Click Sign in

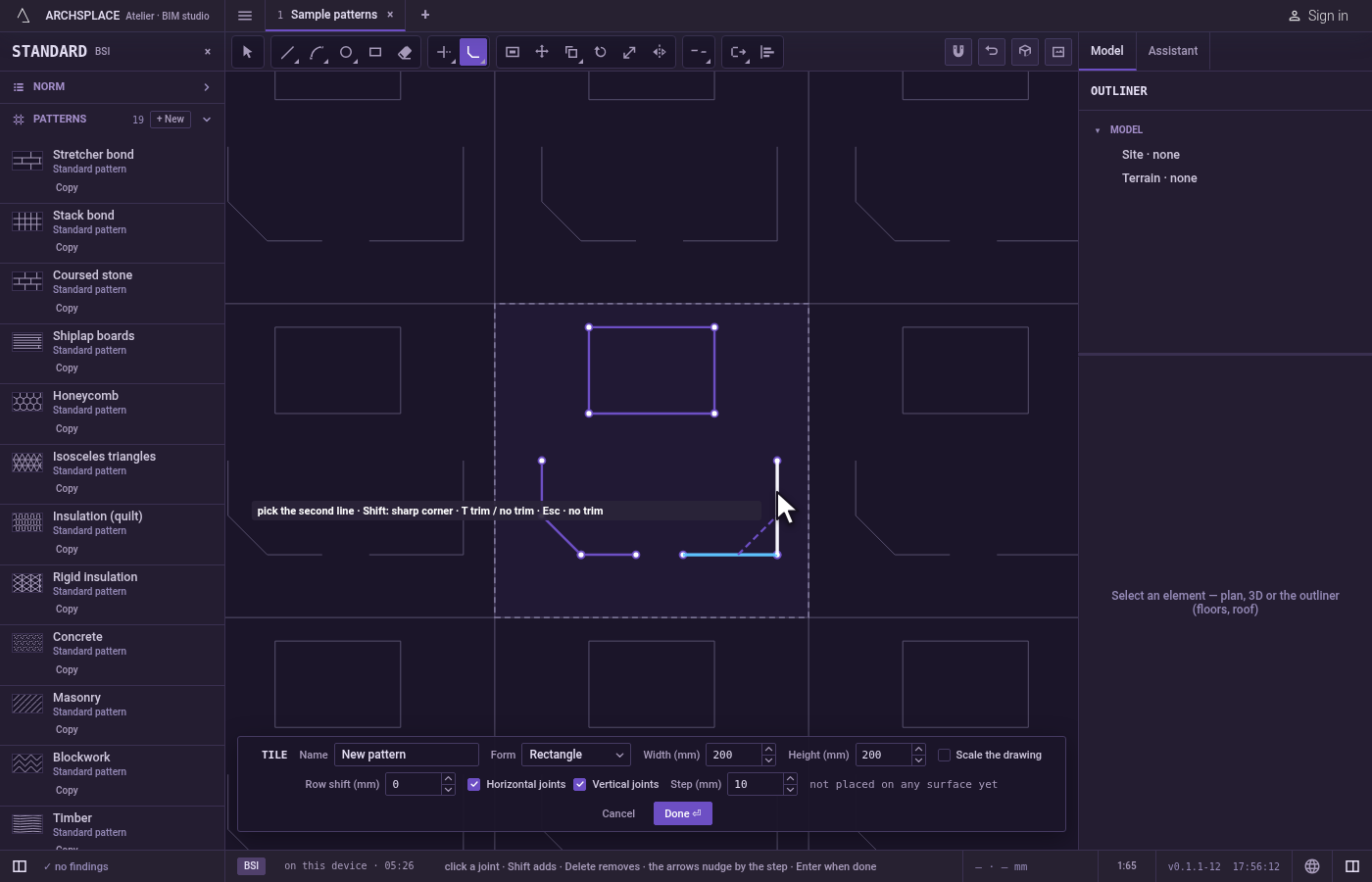pos(1318,16)
